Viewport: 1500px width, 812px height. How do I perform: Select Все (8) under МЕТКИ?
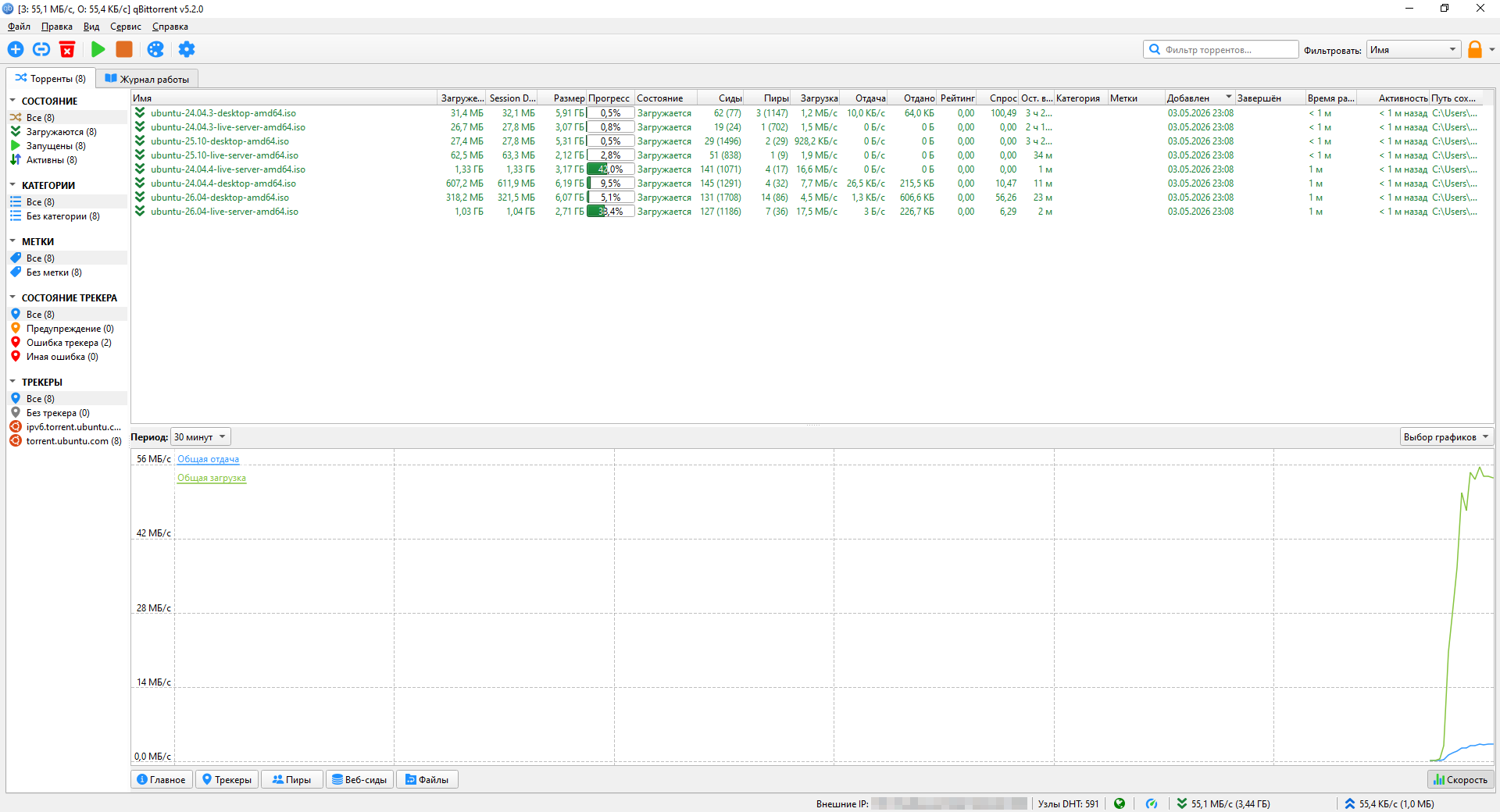[66, 258]
